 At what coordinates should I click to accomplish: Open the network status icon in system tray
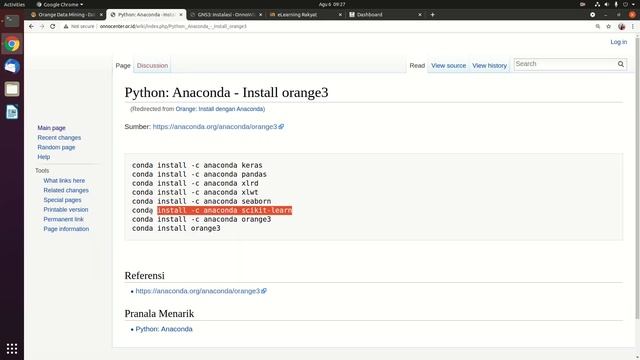click(597, 4)
